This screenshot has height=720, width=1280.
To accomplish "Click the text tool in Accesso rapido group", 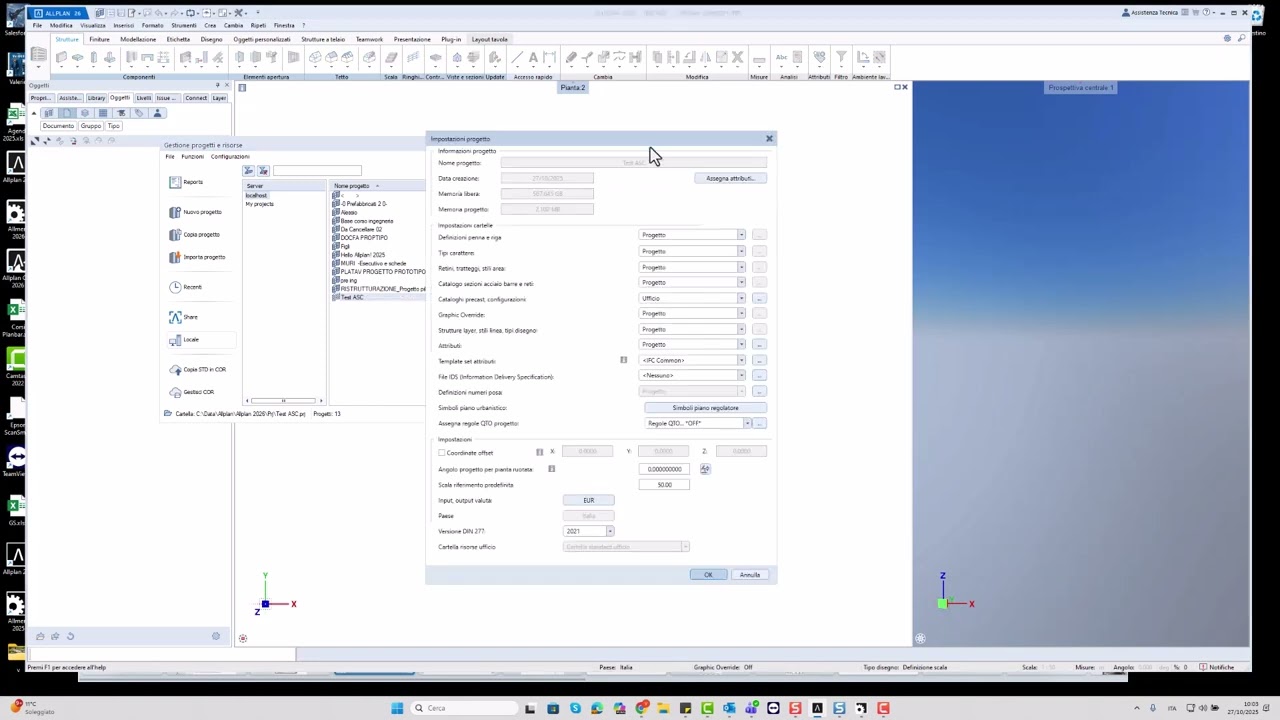I will (533, 58).
